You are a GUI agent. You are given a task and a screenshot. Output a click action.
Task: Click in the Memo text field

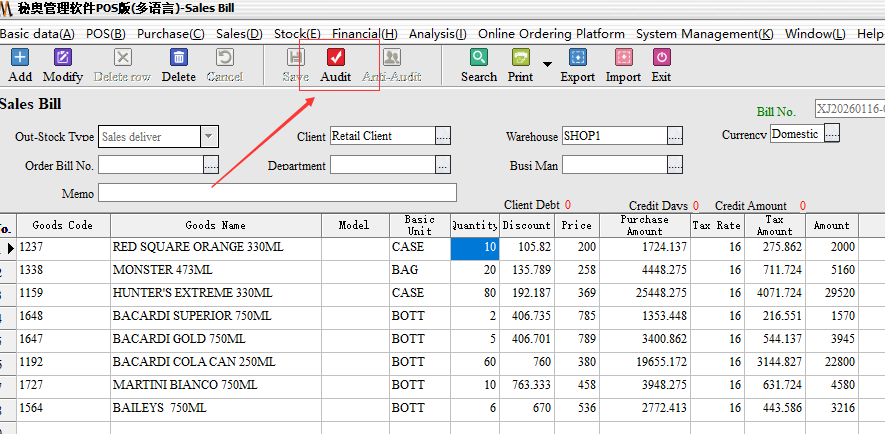tap(277, 193)
